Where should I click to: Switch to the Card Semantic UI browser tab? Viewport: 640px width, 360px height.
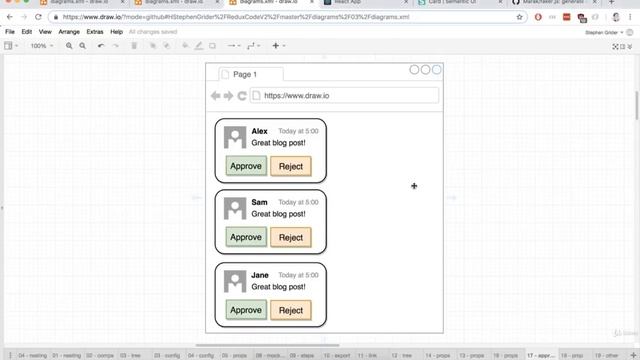pos(460,2)
